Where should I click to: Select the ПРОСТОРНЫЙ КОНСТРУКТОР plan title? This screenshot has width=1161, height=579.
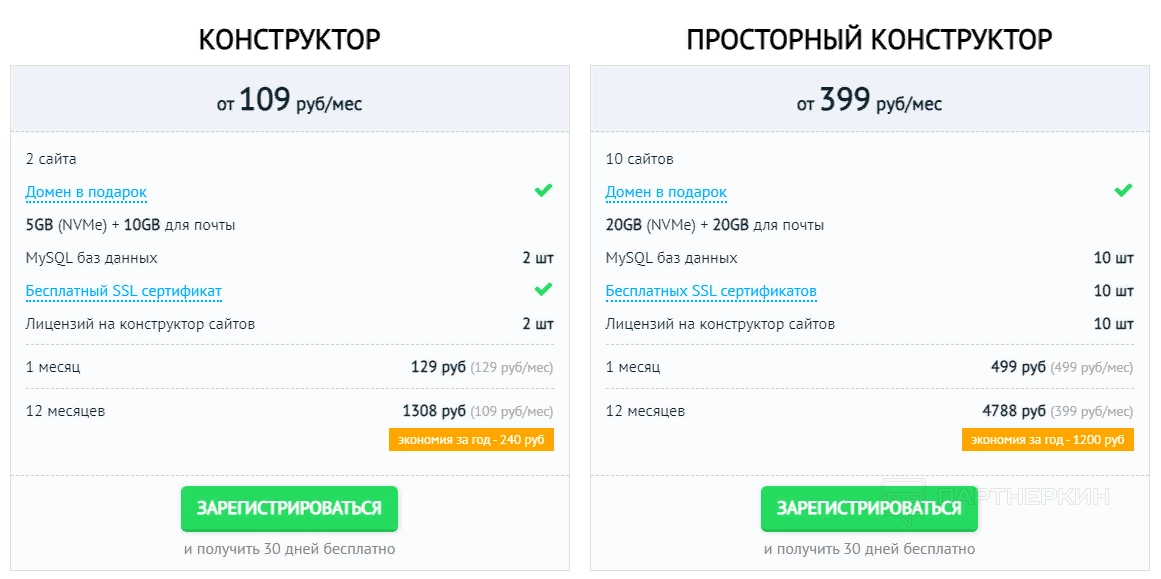pyautogui.click(x=869, y=39)
